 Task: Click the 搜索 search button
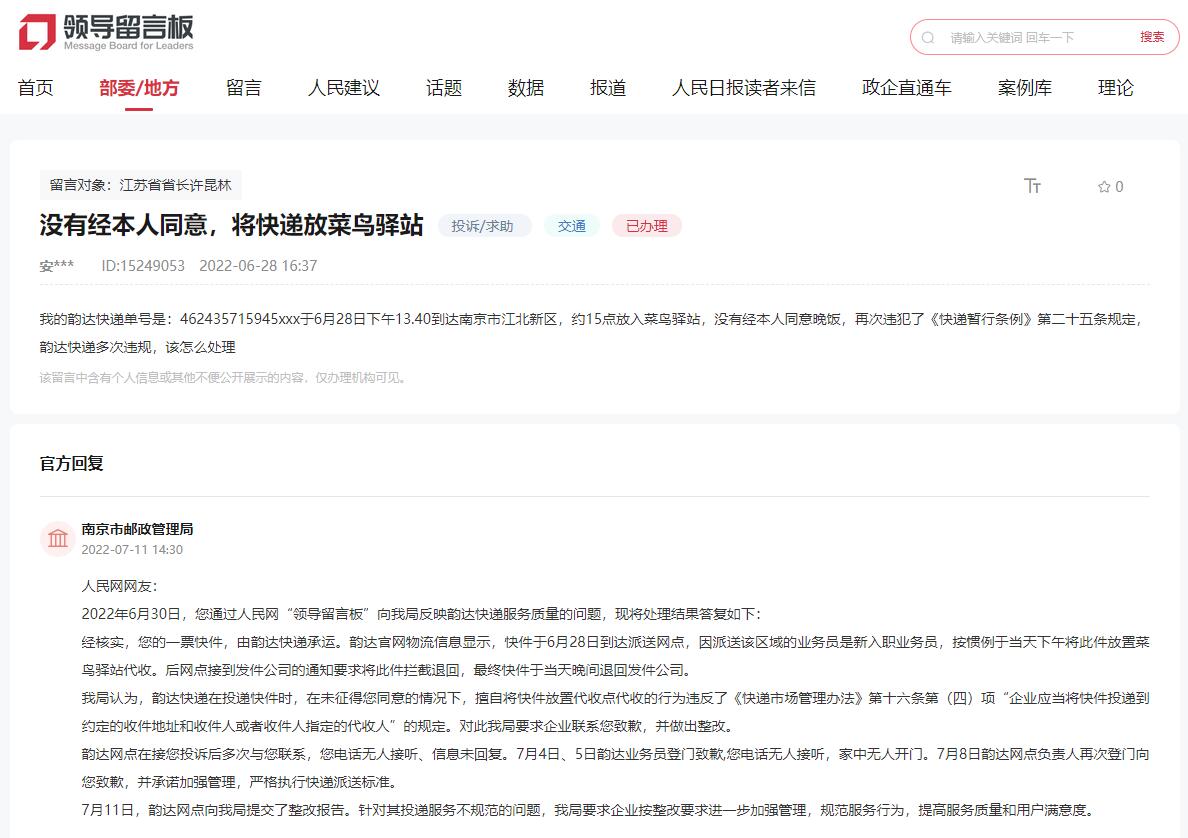tap(1152, 36)
